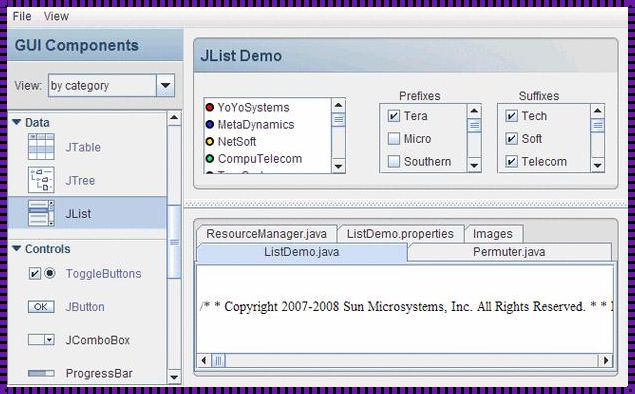Switch to the Permuter.java tab

509,252
